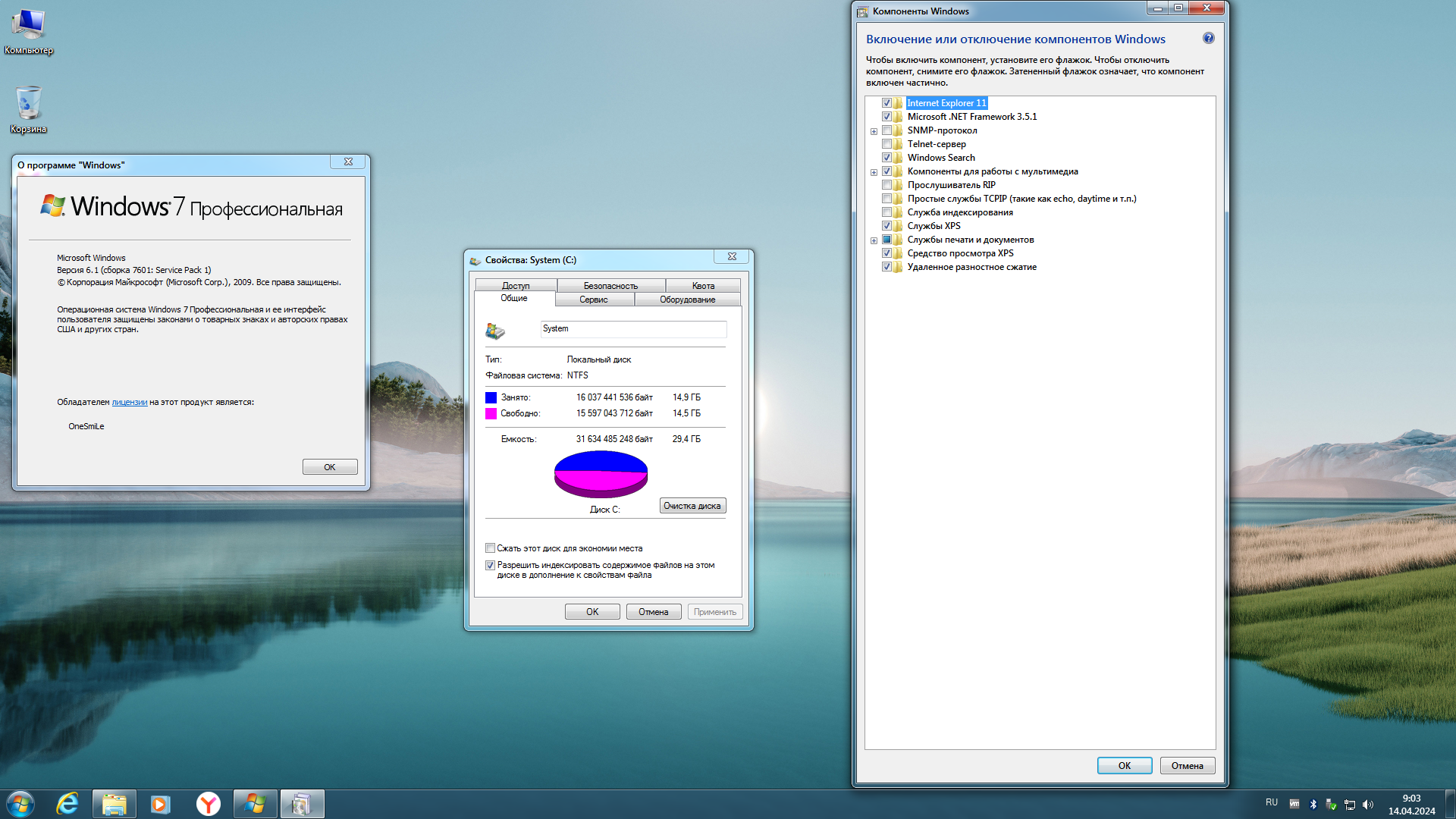The image size is (1456, 819).
Task: Open Internet Explorer from the taskbar
Action: pyautogui.click(x=67, y=803)
